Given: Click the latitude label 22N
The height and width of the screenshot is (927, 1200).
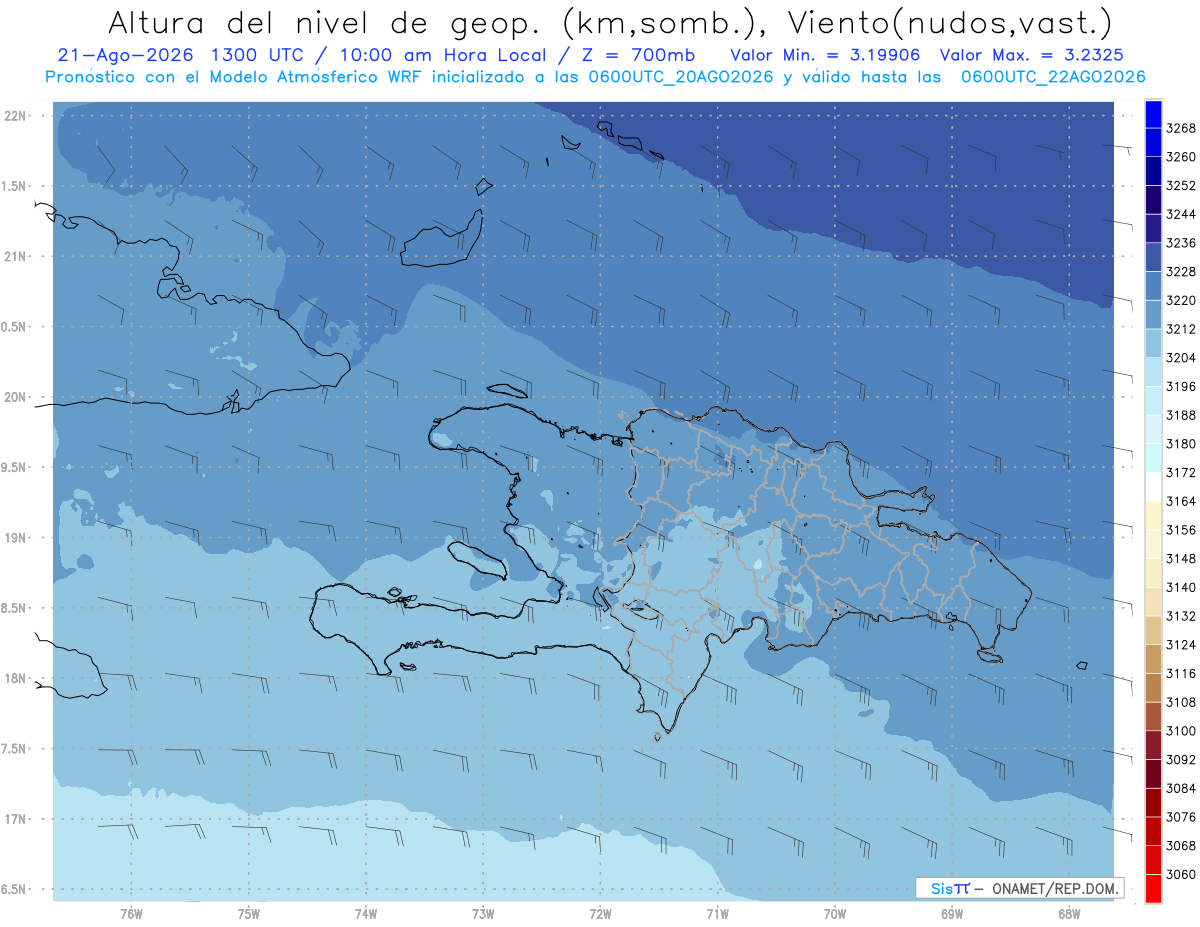Looking at the screenshot, I should point(16,115).
